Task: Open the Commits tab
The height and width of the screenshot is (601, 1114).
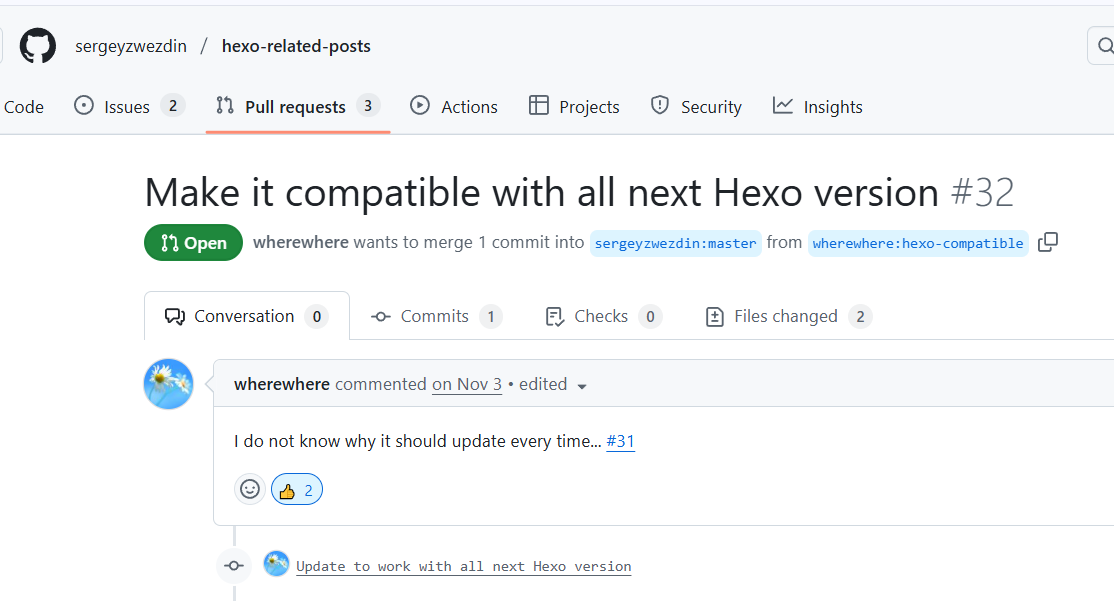Action: point(435,317)
